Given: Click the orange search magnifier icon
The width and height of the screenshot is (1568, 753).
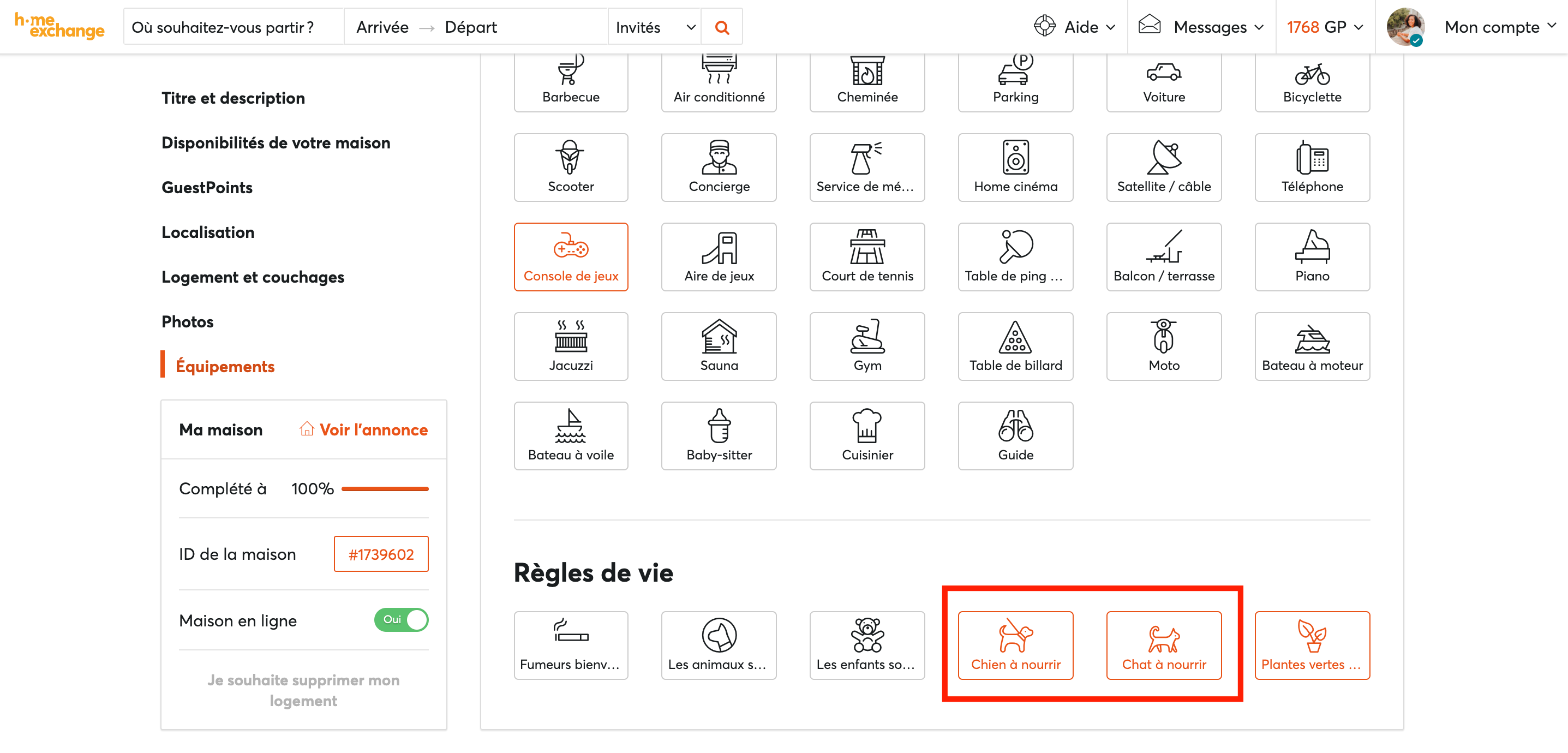Looking at the screenshot, I should (x=721, y=27).
